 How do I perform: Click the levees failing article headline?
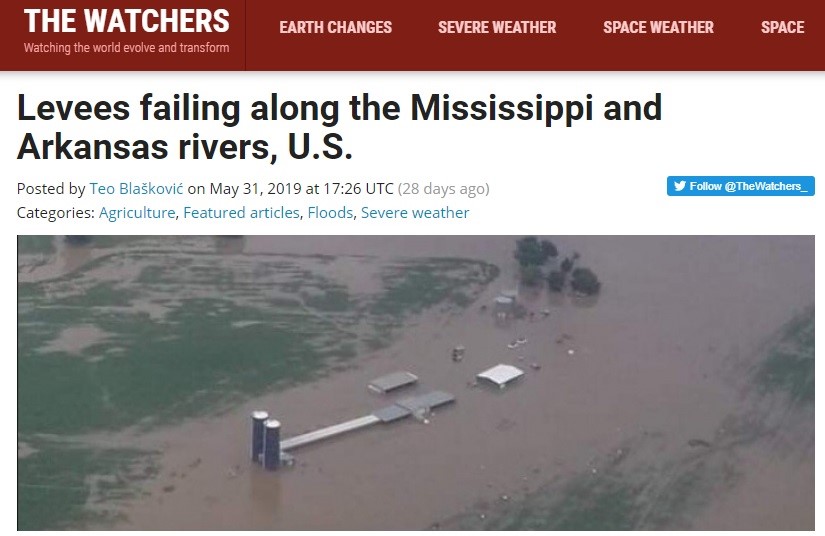tap(339, 127)
